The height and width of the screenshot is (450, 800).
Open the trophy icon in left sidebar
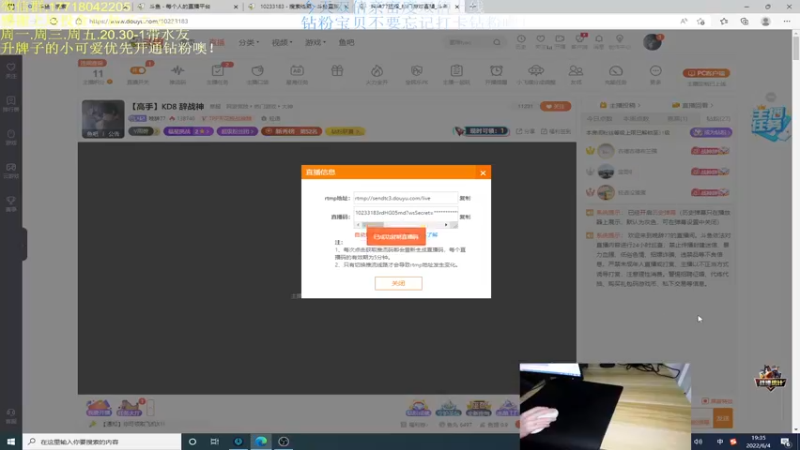[x=11, y=203]
